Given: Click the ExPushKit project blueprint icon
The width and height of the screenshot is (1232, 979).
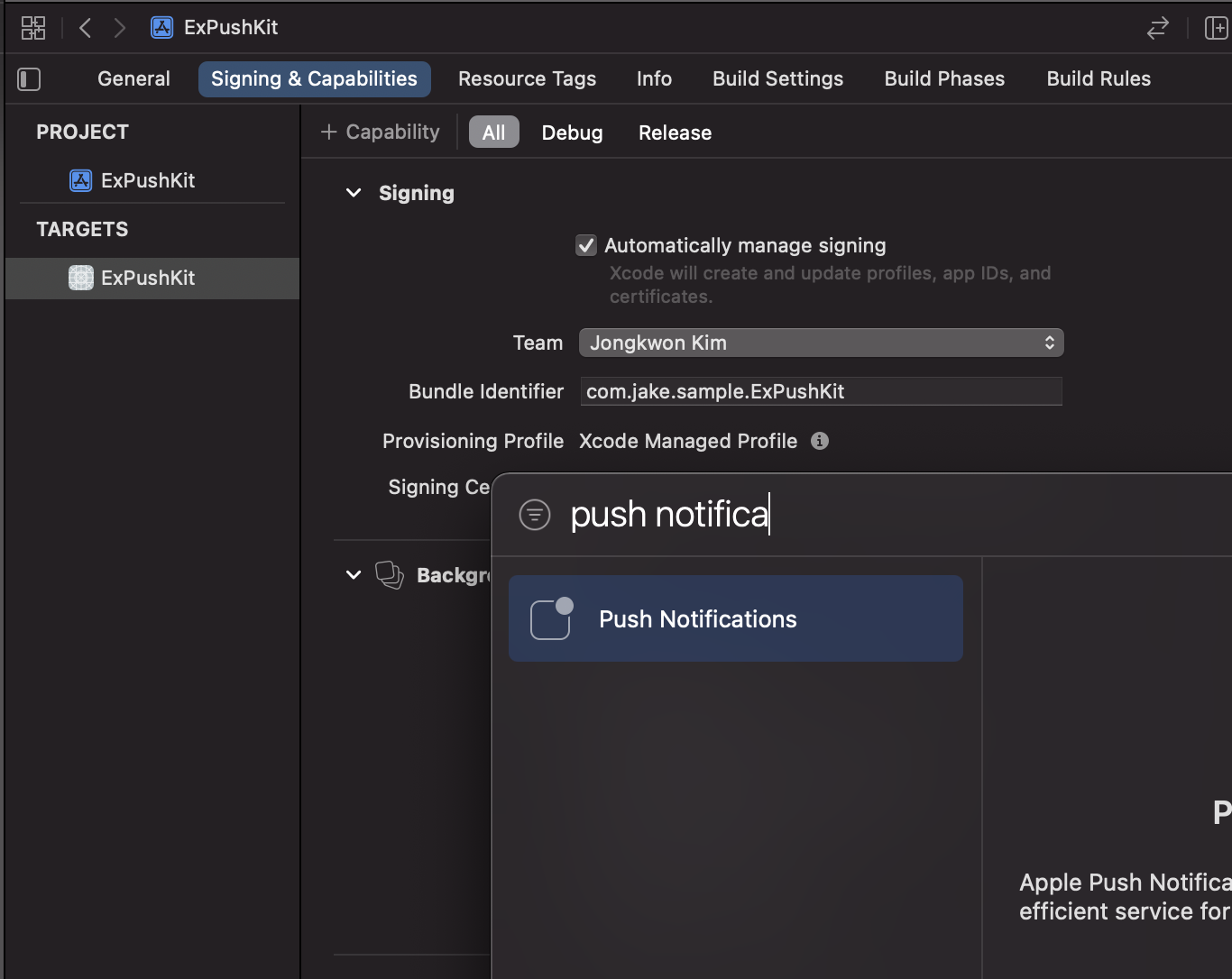Looking at the screenshot, I should click(x=81, y=180).
